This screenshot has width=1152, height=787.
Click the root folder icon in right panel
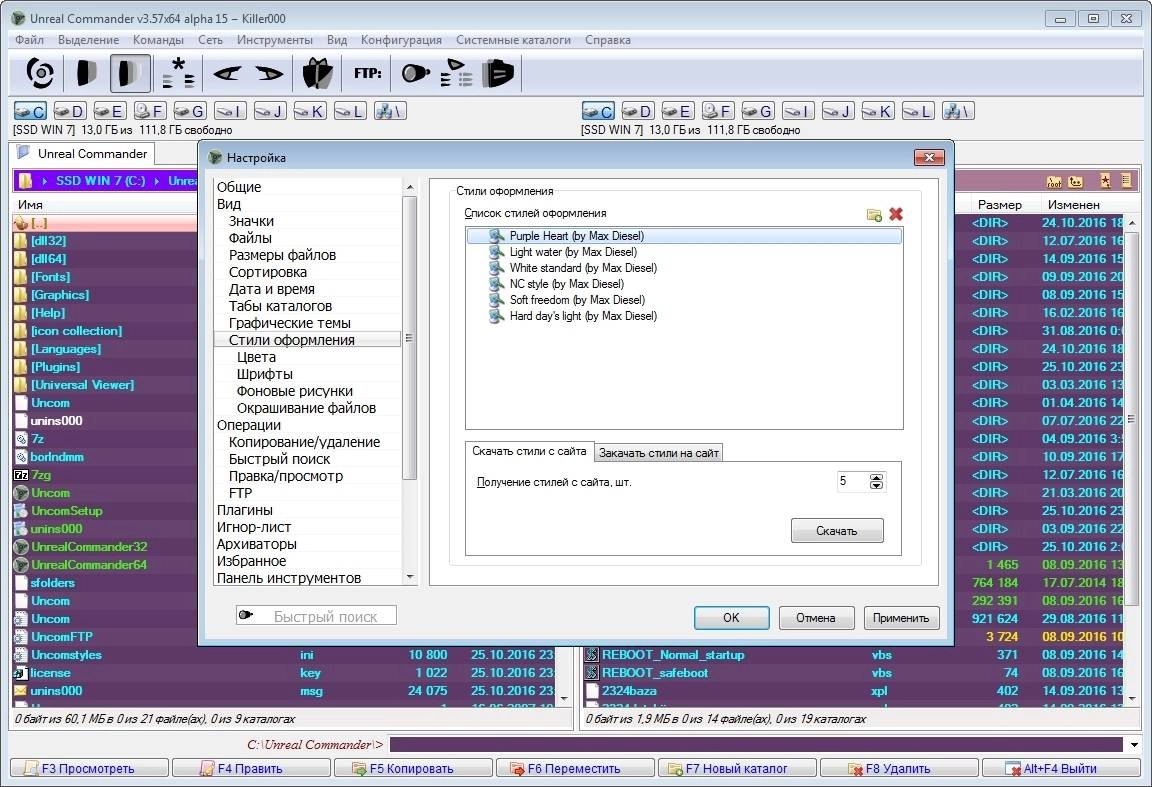coord(1054,181)
